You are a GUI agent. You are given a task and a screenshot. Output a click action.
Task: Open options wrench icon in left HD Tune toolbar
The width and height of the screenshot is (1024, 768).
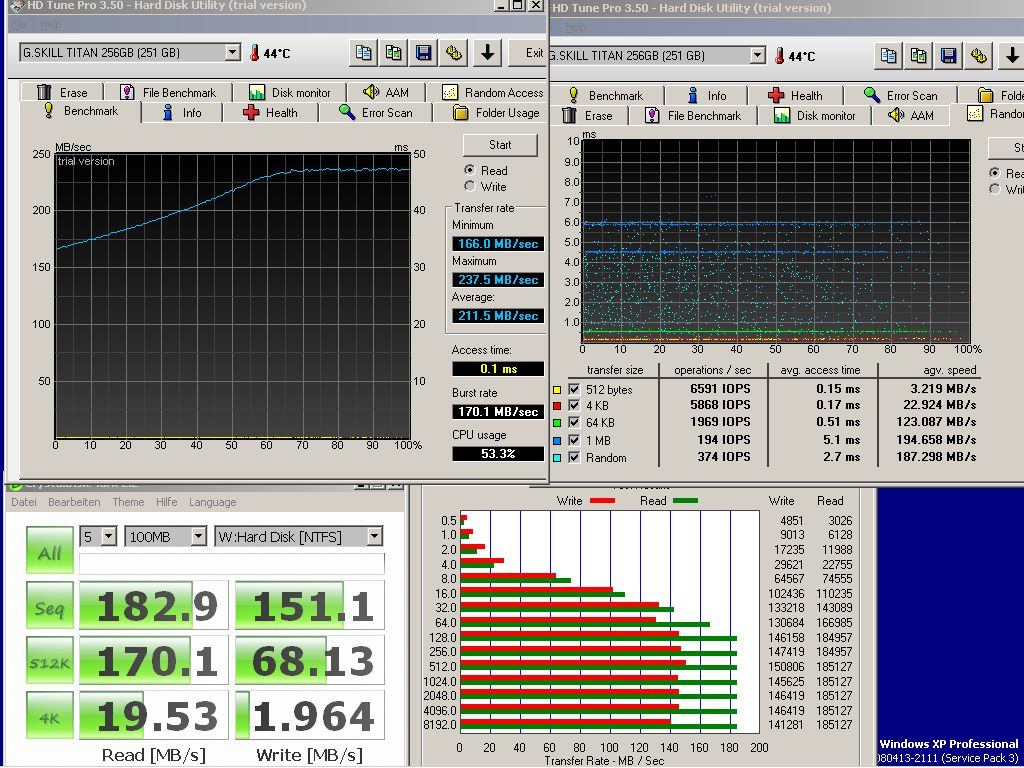tap(455, 52)
